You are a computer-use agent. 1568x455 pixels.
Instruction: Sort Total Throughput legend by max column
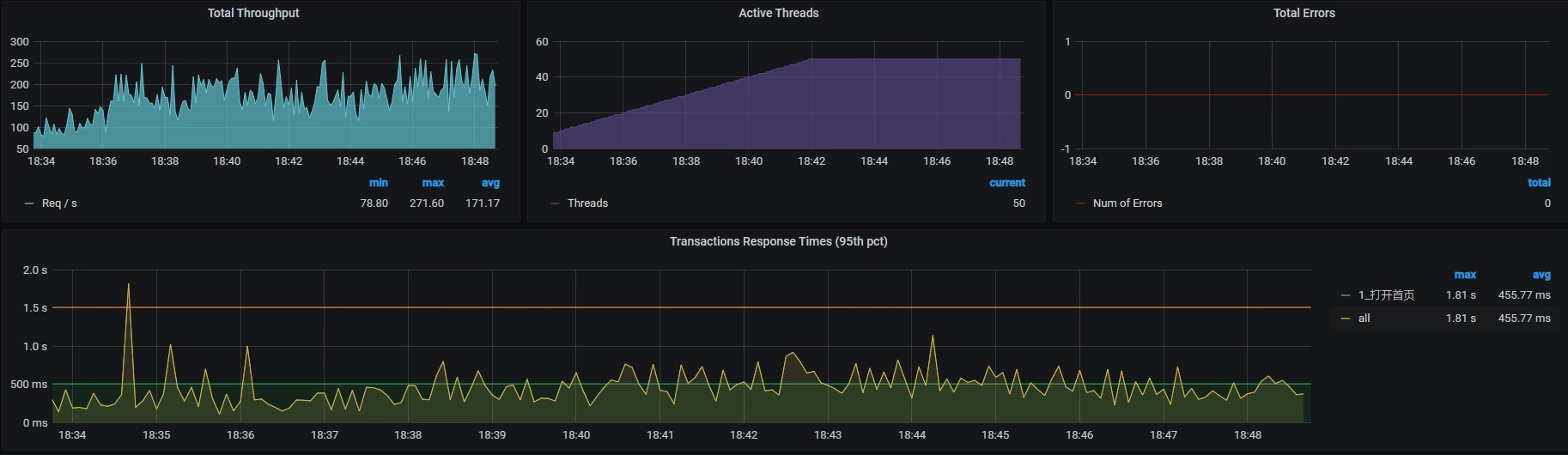click(433, 183)
